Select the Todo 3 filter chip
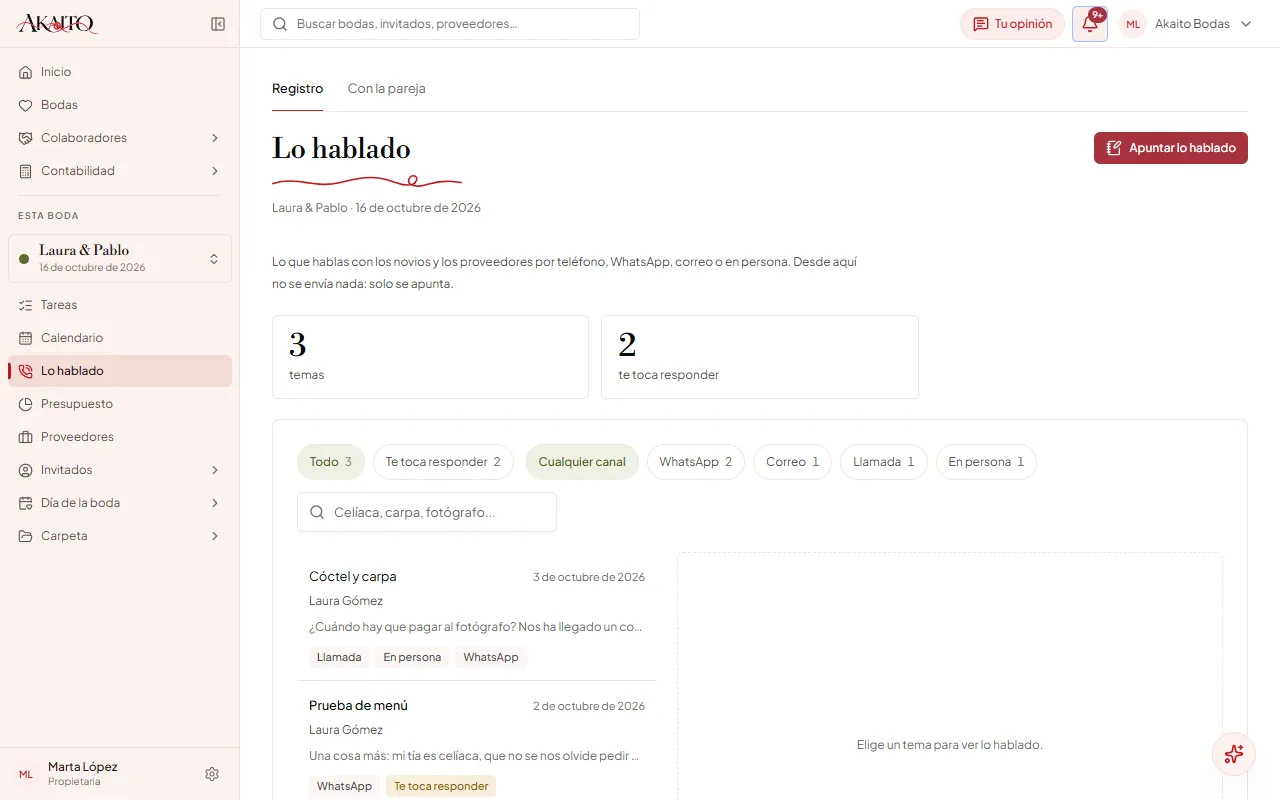 coord(331,462)
